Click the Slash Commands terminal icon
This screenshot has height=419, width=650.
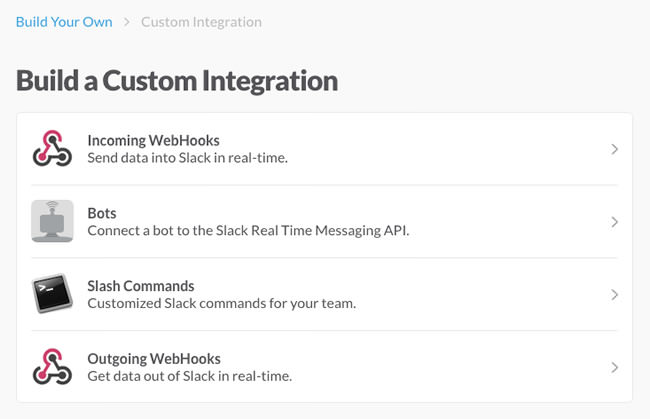[x=52, y=294]
